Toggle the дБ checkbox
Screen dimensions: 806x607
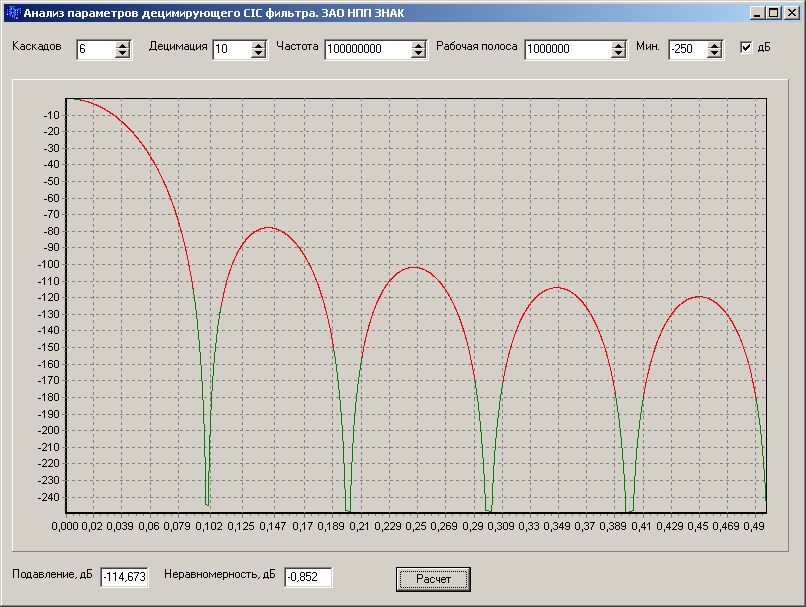click(x=746, y=47)
